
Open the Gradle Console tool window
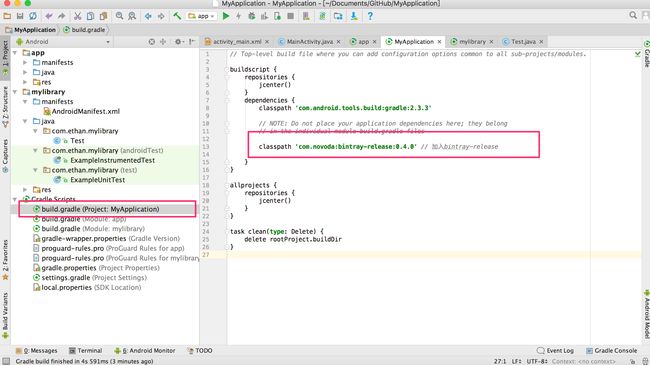611,350
